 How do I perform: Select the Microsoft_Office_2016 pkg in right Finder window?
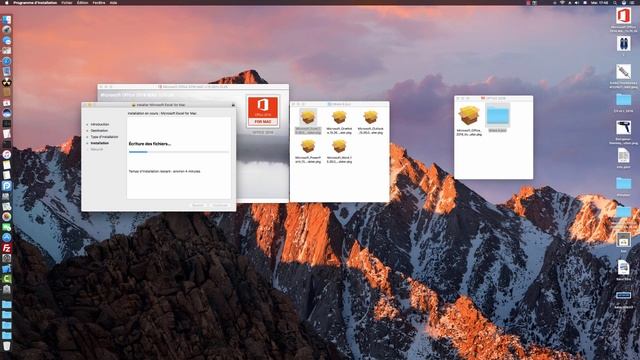469,120
